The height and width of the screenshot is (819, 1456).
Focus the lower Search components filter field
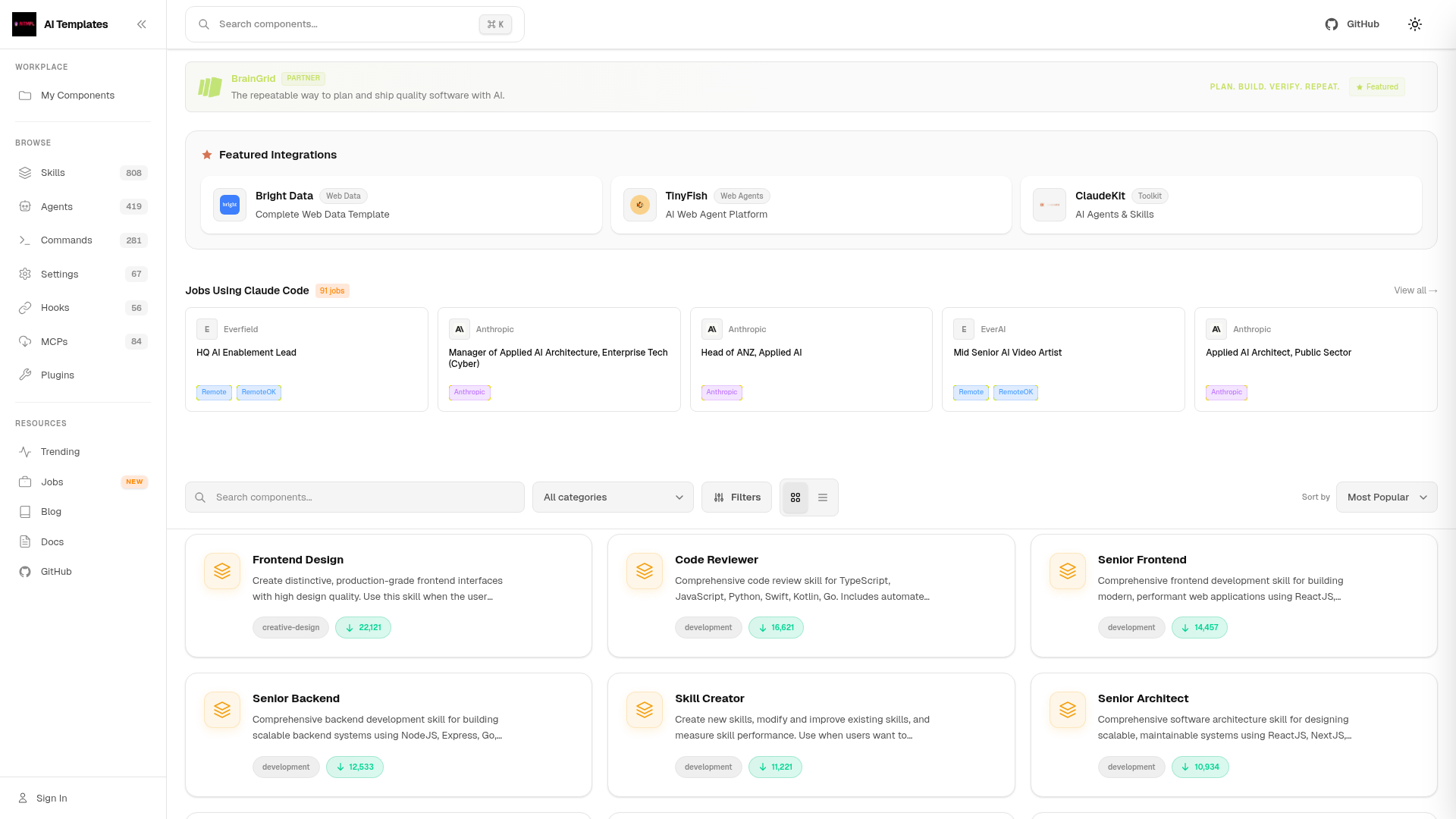pos(355,497)
